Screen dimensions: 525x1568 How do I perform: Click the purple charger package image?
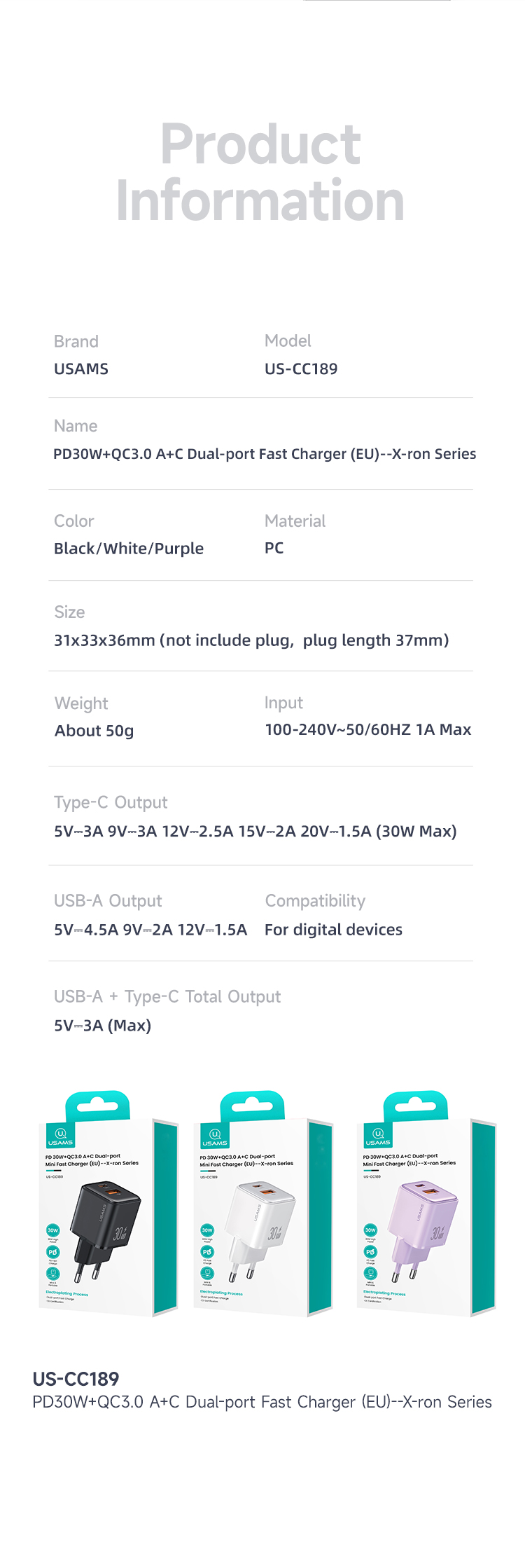pyautogui.click(x=426, y=1203)
